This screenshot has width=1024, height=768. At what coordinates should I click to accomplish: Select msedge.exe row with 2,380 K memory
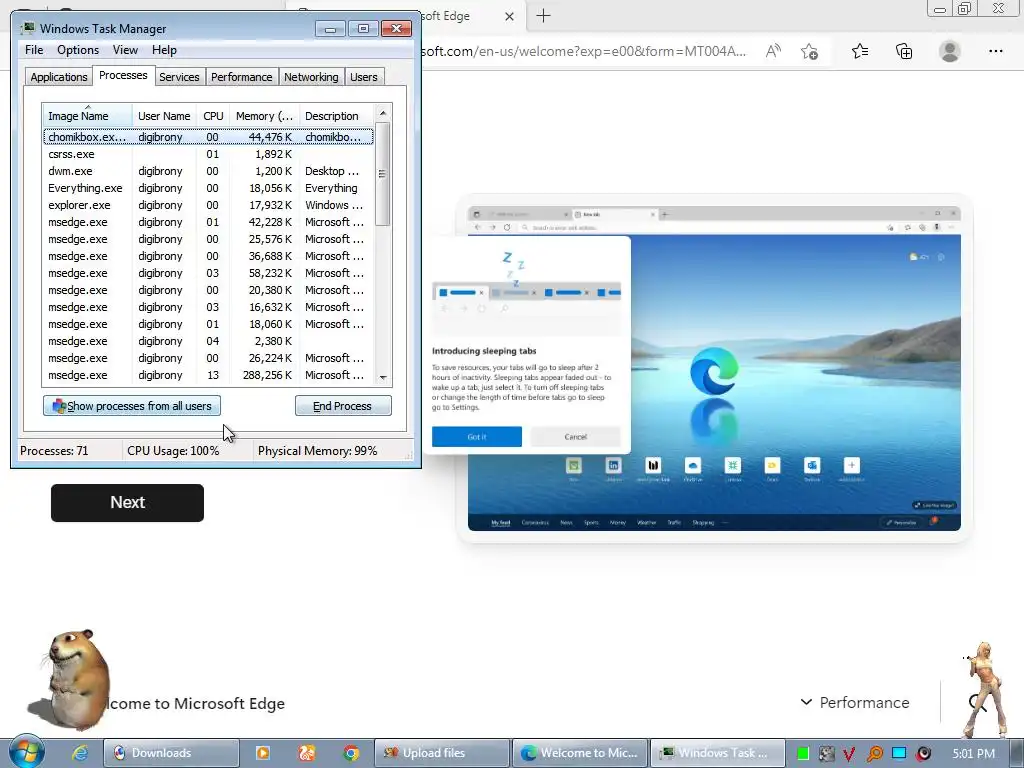pos(208,341)
